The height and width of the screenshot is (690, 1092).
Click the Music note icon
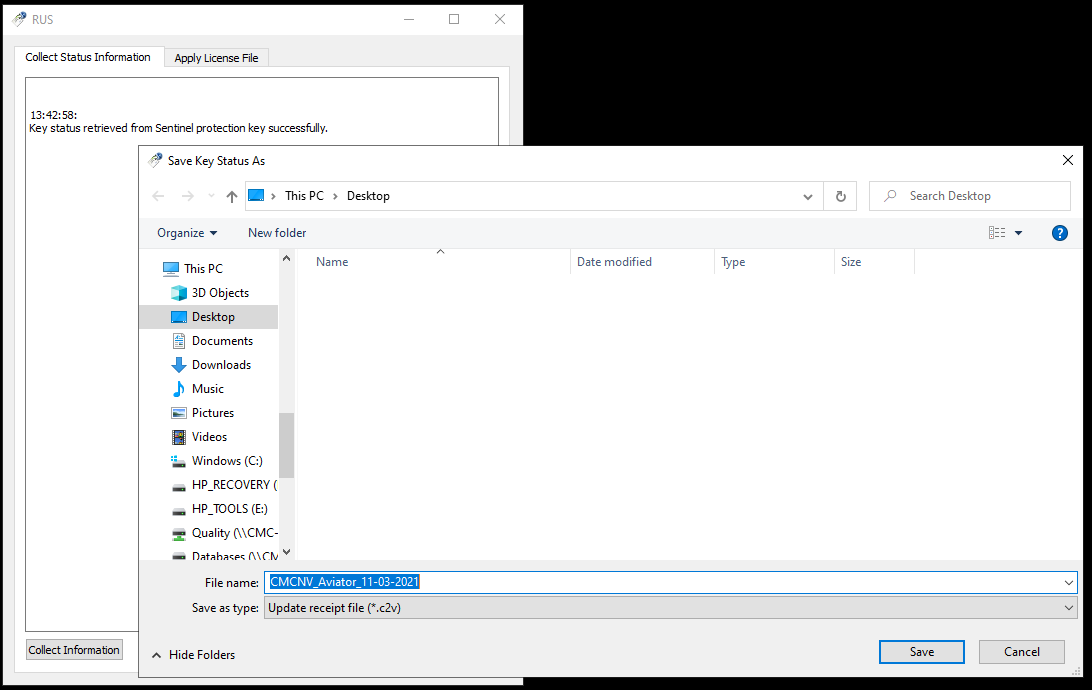click(179, 389)
